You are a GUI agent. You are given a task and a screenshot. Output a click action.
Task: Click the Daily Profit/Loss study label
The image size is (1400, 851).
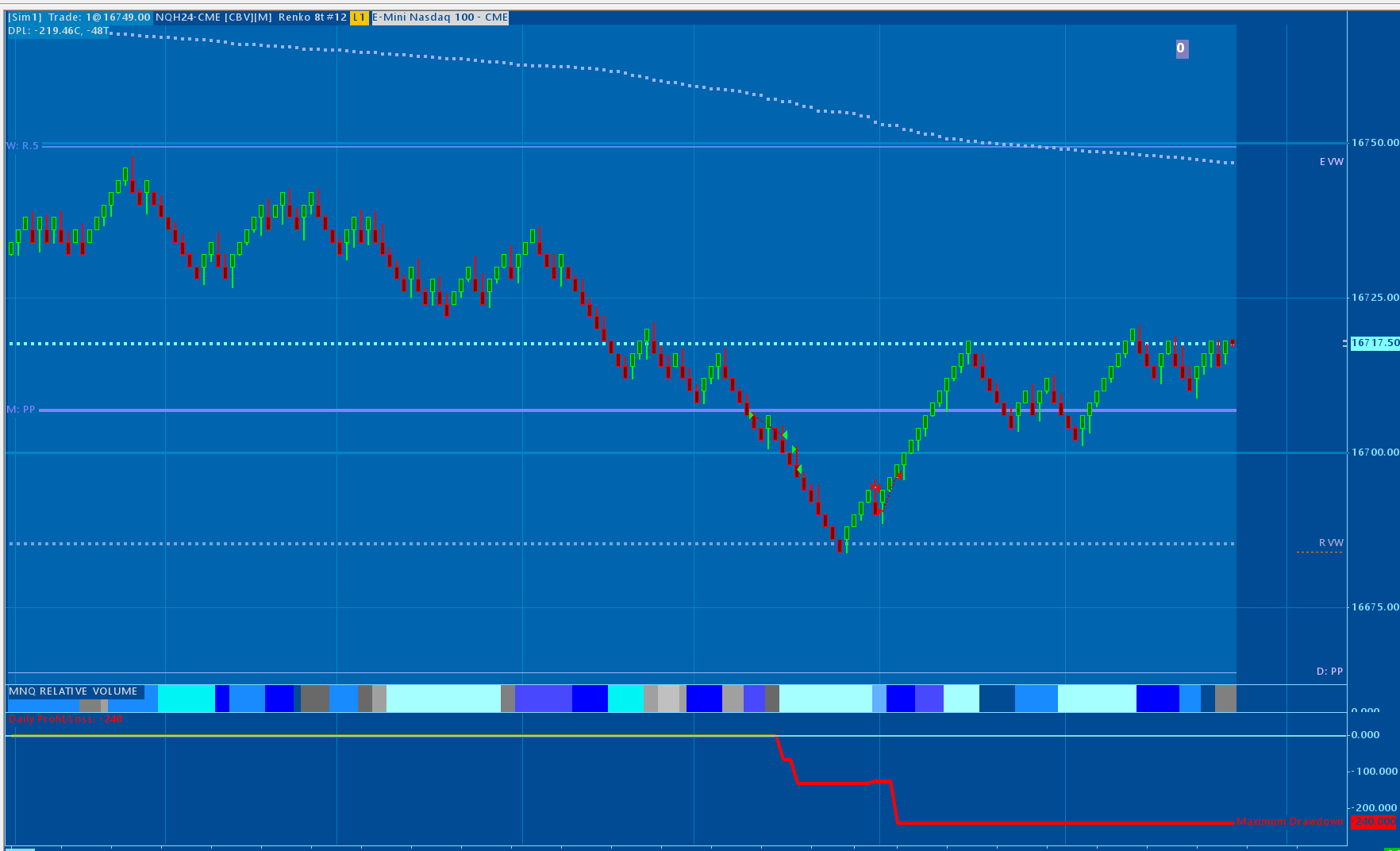coord(65,719)
